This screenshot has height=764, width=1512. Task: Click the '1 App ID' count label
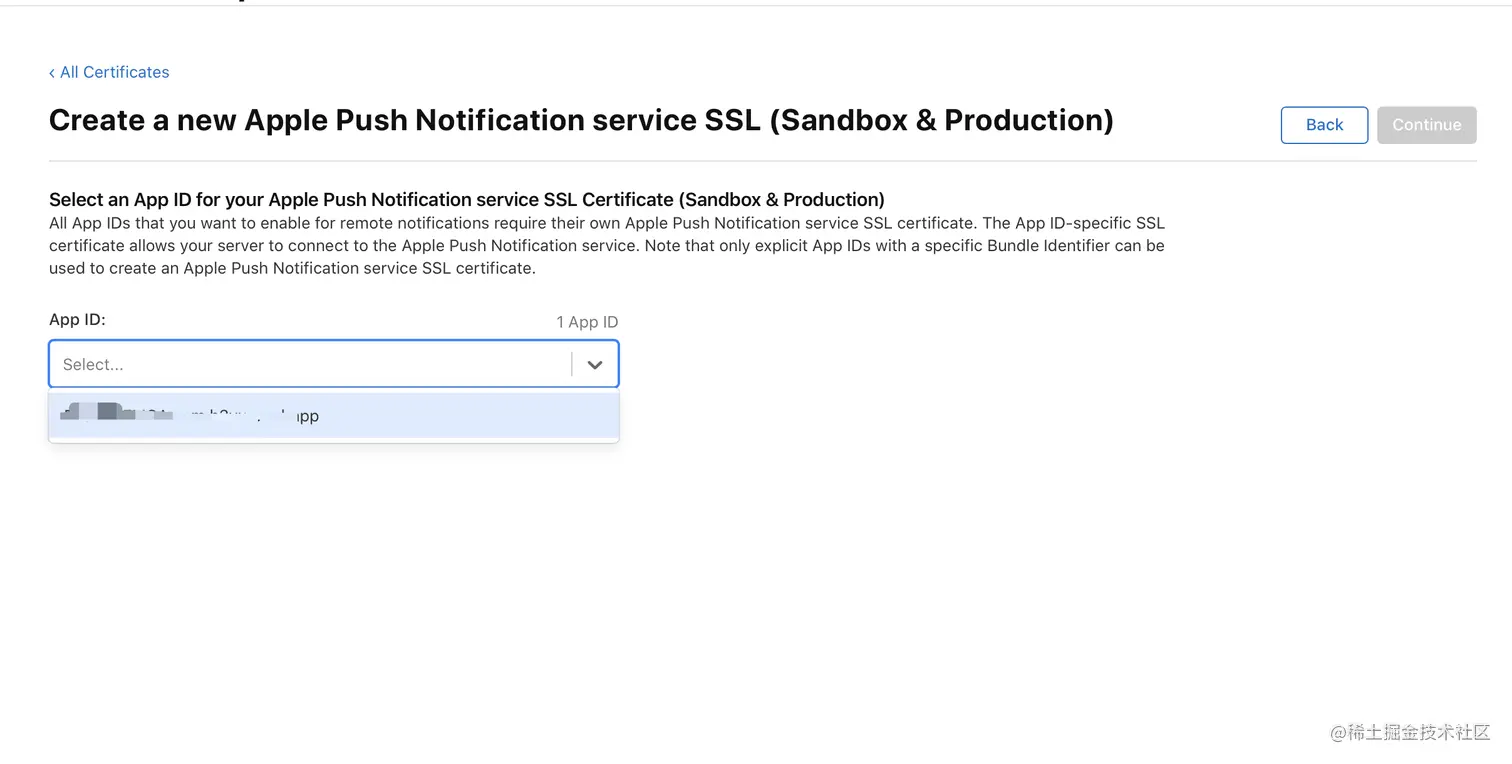point(587,322)
